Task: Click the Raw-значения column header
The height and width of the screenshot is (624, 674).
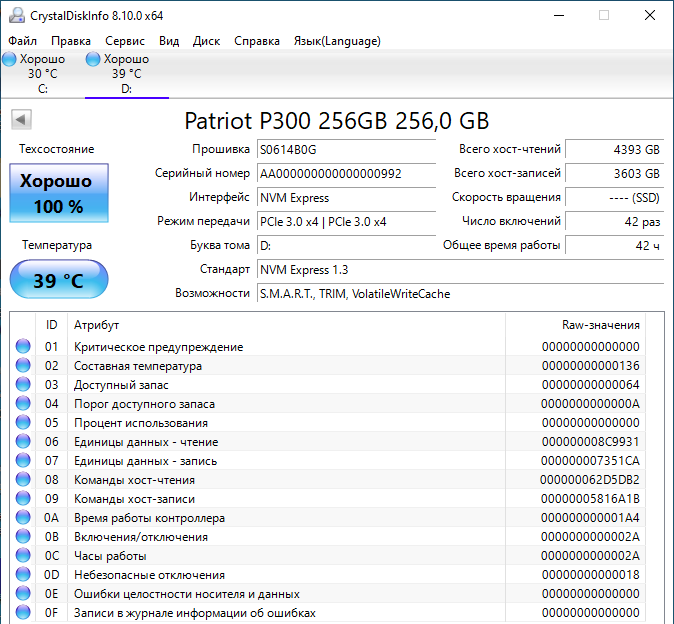Action: pyautogui.click(x=600, y=325)
